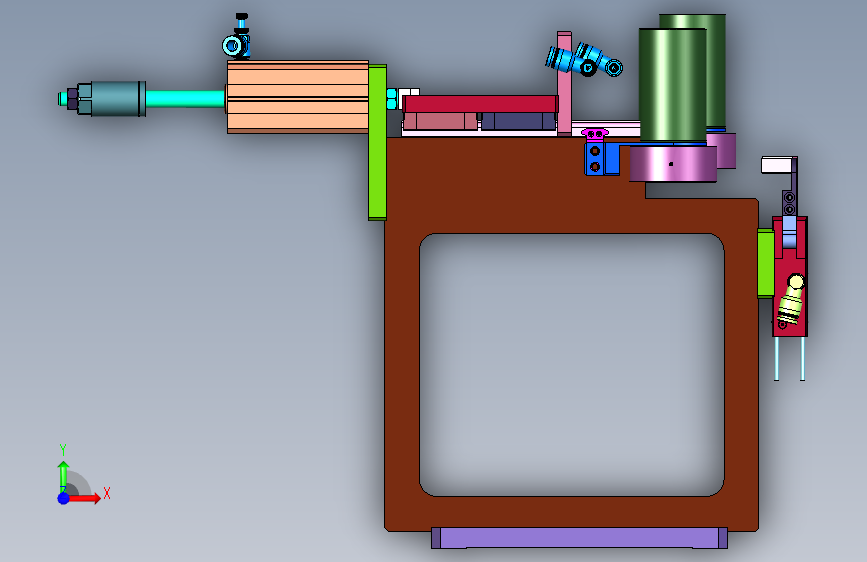
Task: Click the blue Z axis ball of triad
Action: click(x=63, y=498)
